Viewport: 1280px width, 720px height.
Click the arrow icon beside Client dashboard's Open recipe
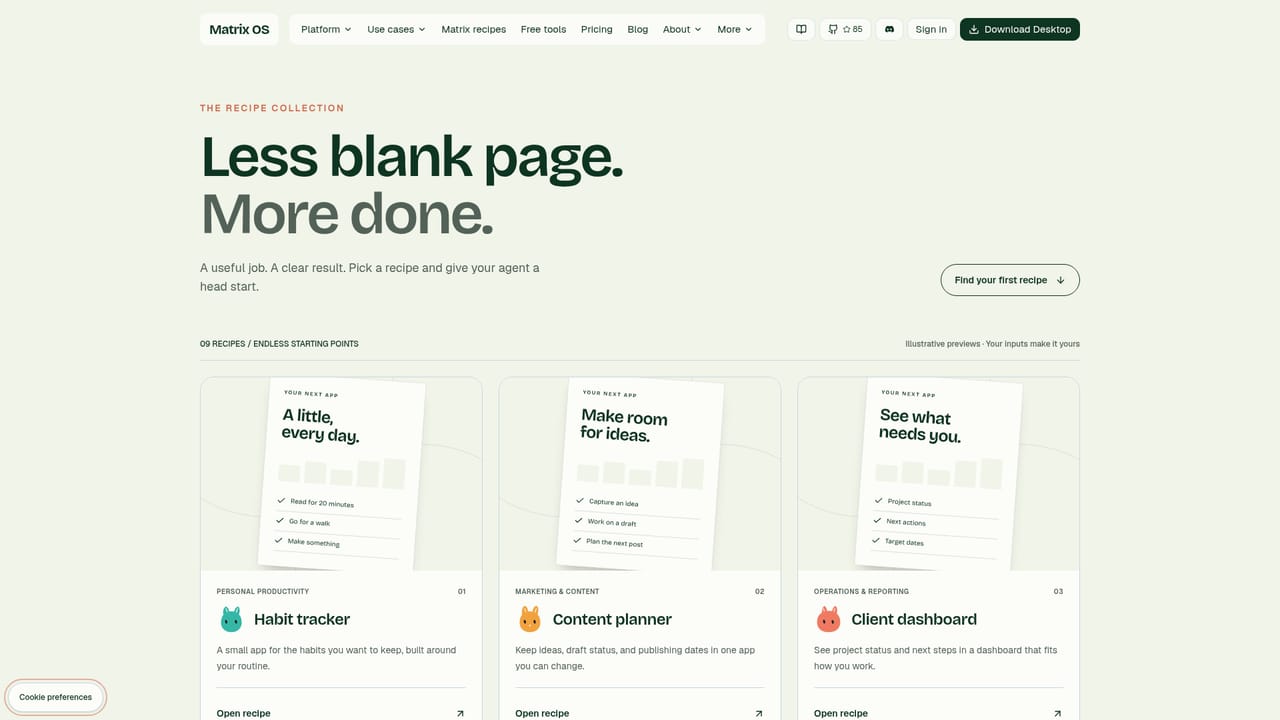1058,713
